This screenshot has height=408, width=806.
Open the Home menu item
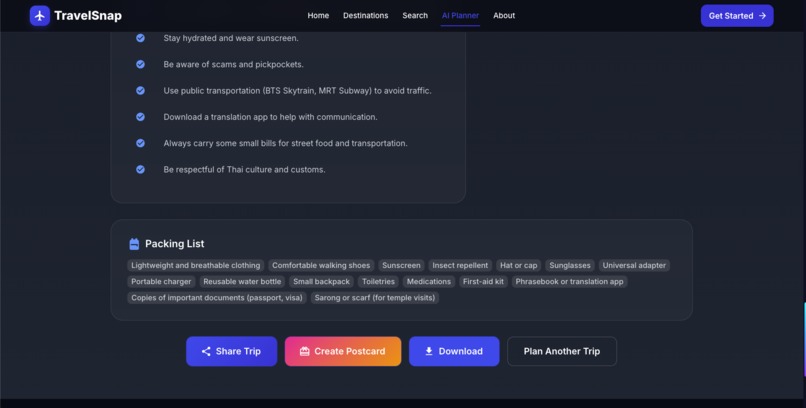pyautogui.click(x=318, y=15)
